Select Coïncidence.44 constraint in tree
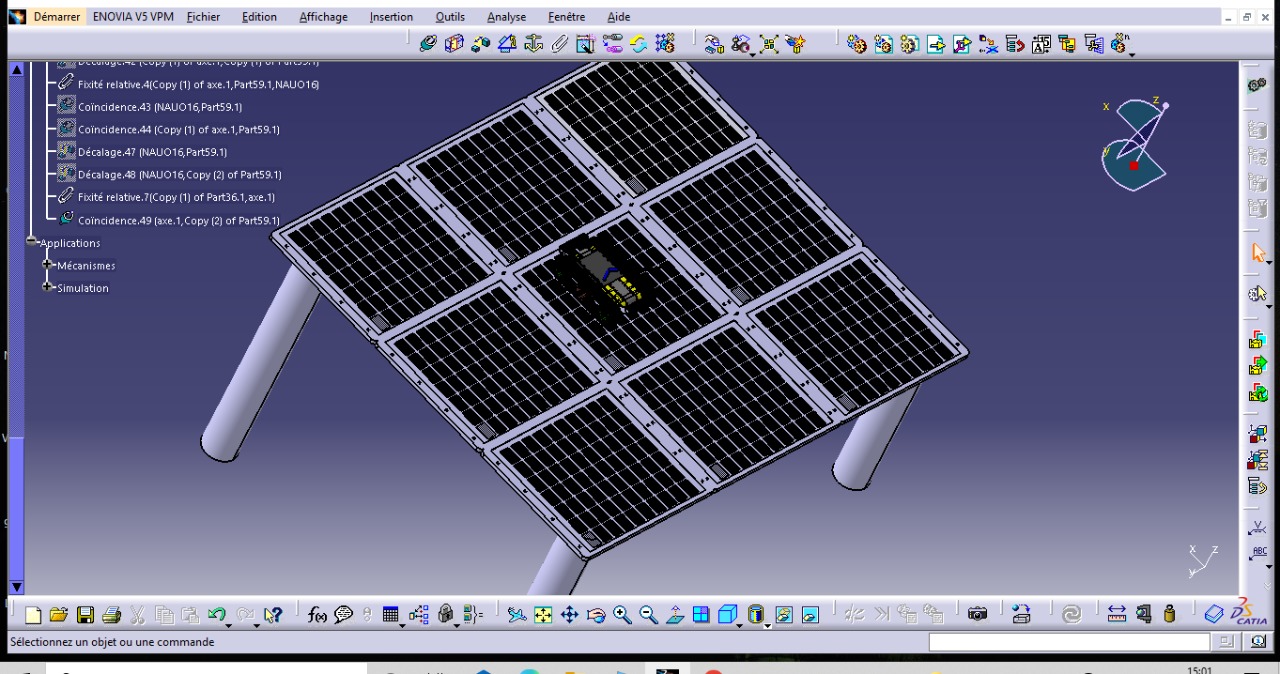Screen dimensions: 1280x674 179,129
